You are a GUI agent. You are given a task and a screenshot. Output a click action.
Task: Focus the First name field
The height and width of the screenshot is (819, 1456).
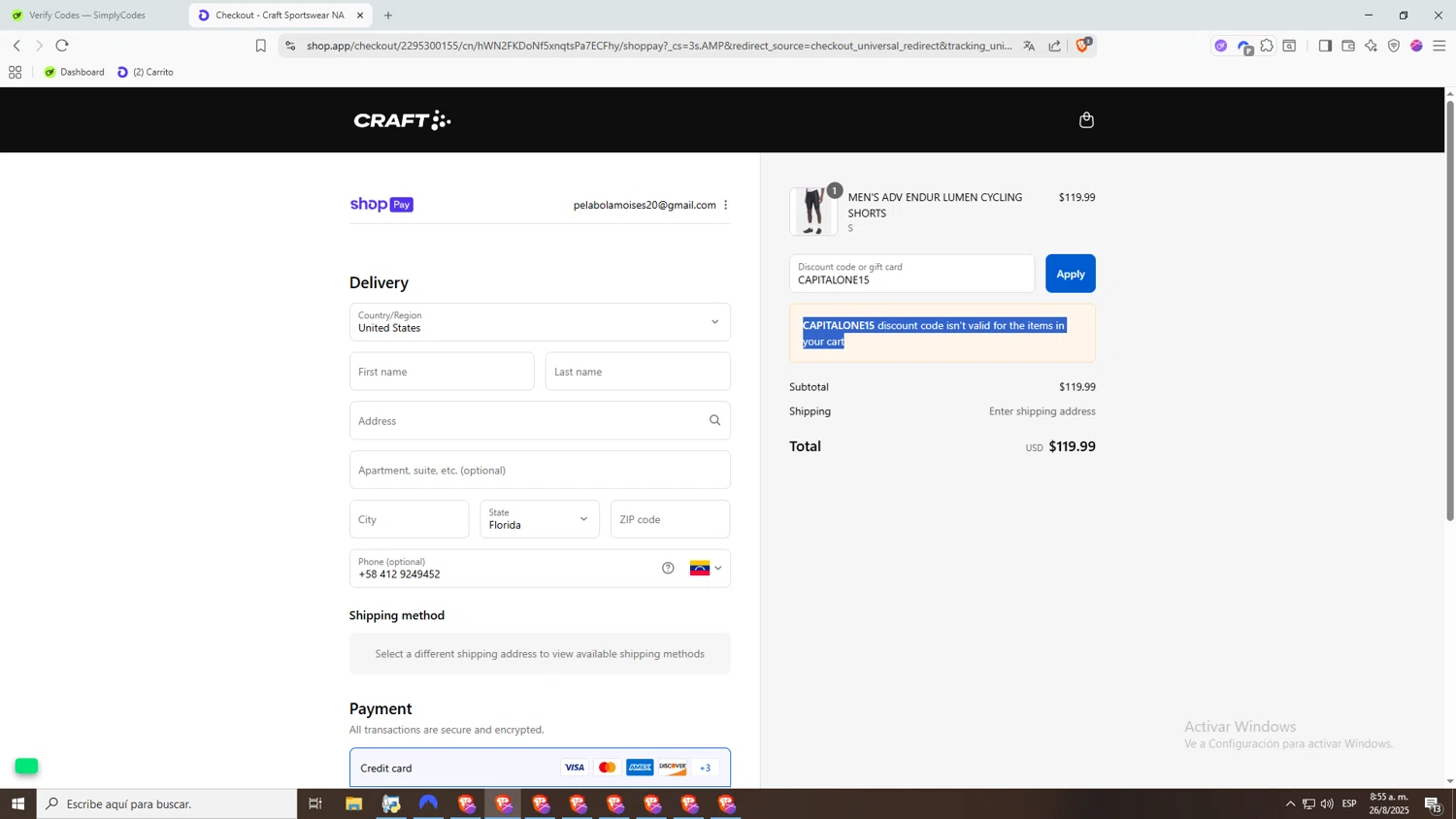[x=442, y=372]
